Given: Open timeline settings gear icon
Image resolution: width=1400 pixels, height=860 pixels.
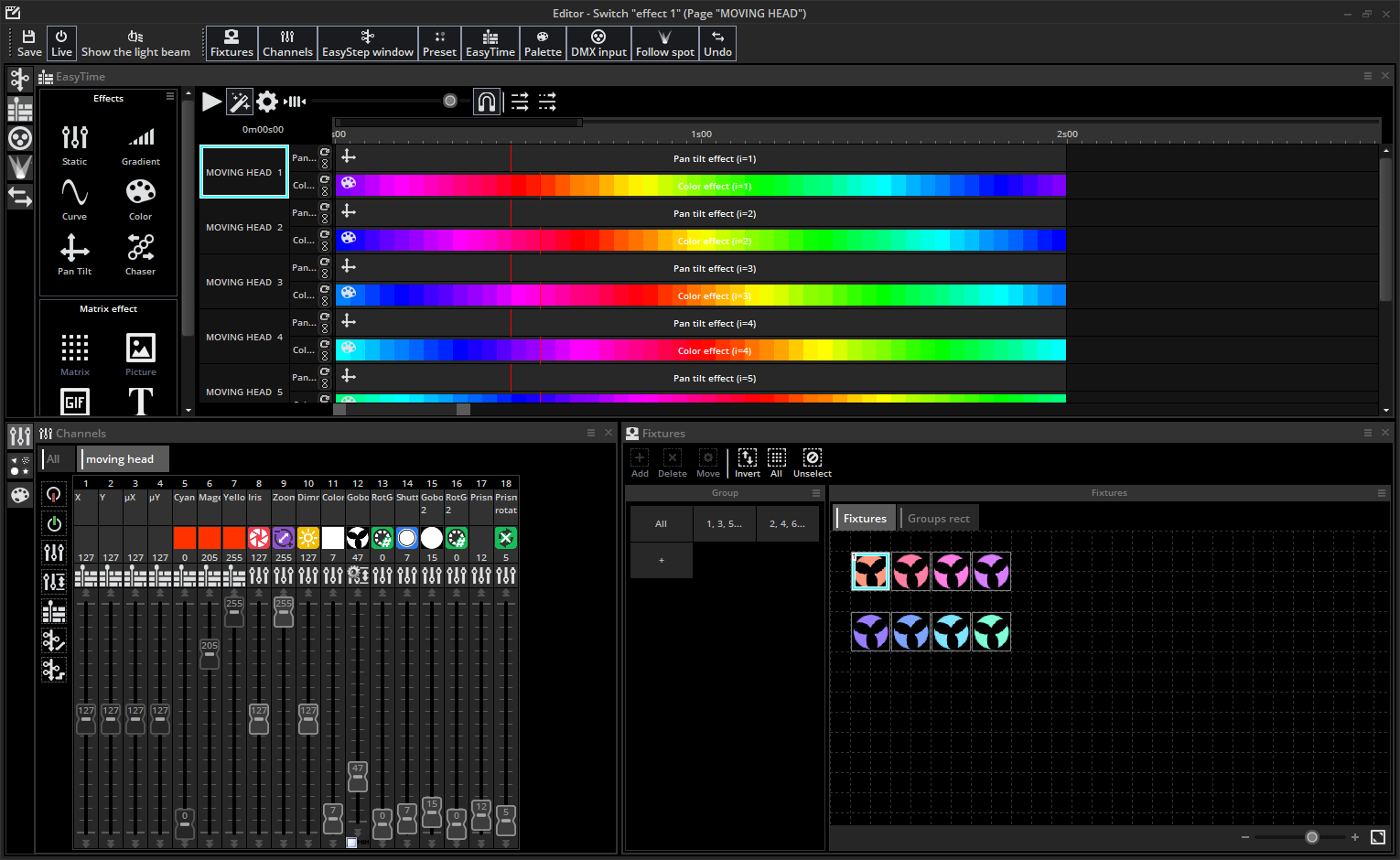Looking at the screenshot, I should pyautogui.click(x=267, y=102).
